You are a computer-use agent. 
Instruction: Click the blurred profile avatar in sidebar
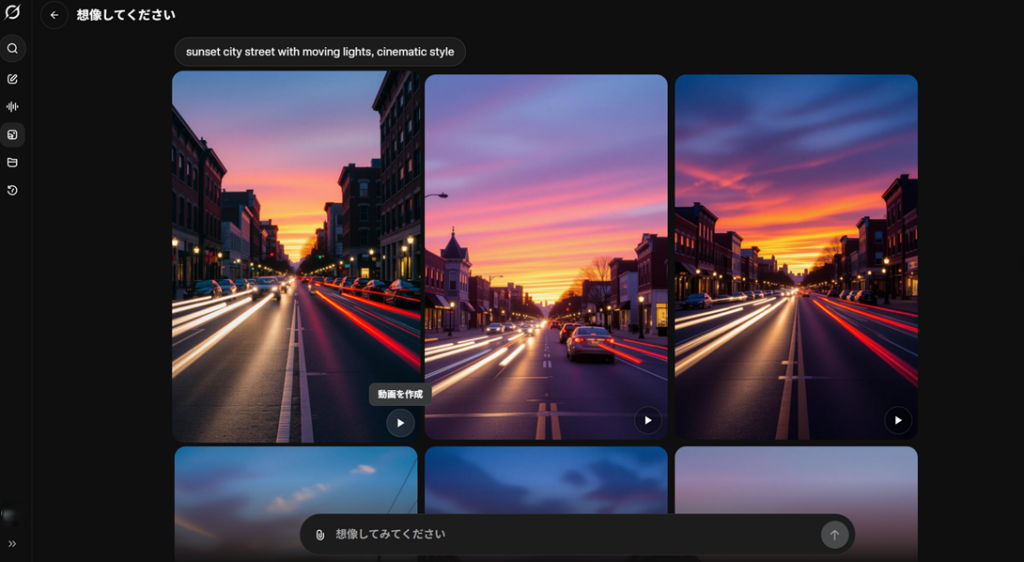coord(10,515)
